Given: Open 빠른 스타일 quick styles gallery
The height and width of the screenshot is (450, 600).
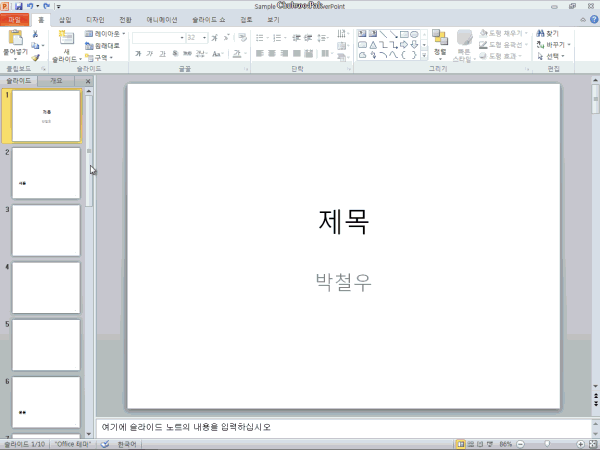Looking at the screenshot, I should (x=464, y=46).
